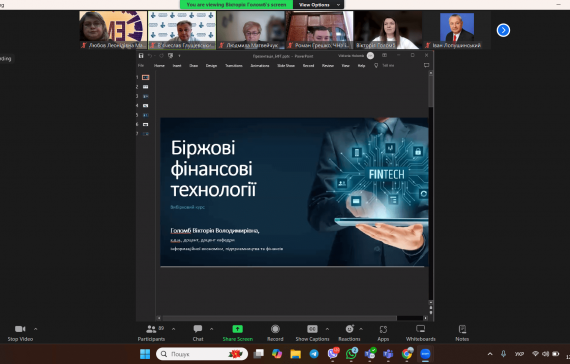Start recording with the Record button
Viewport: 570px width, 364px height.
275,333
